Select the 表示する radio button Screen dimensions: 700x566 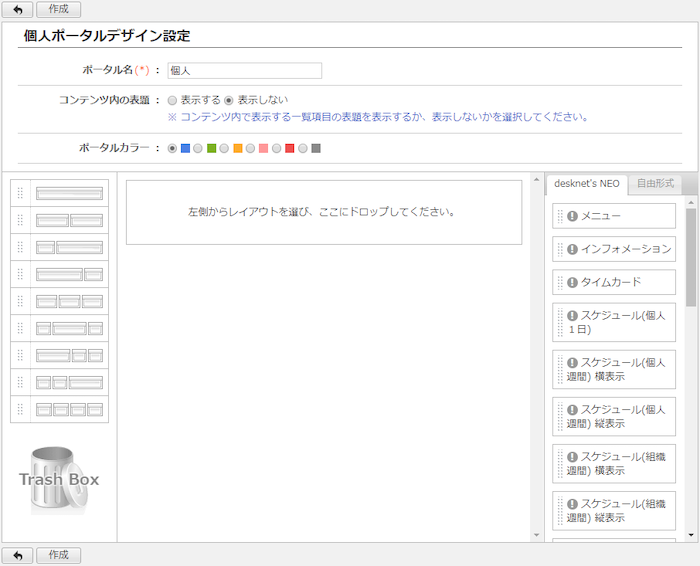172,100
